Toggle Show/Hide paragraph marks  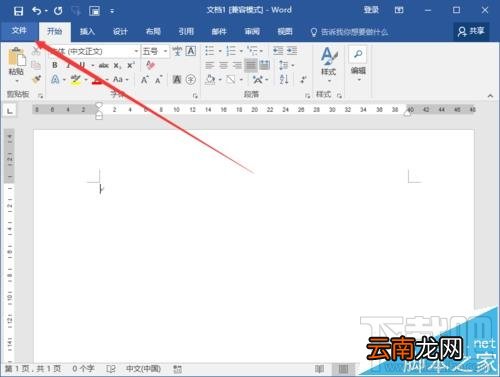tap(303, 79)
